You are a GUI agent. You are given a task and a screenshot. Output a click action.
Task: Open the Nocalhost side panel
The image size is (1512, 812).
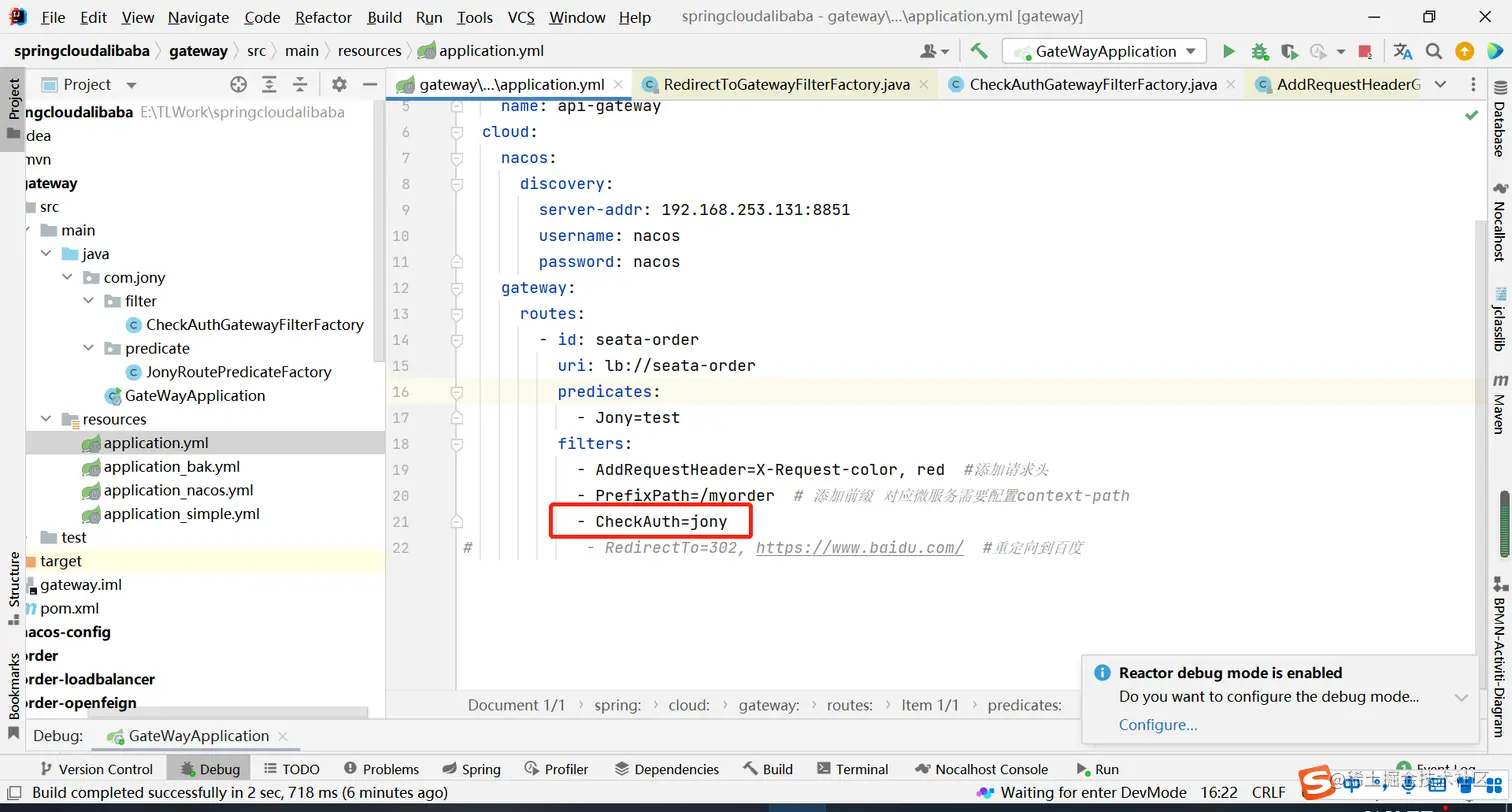pyautogui.click(x=1499, y=222)
